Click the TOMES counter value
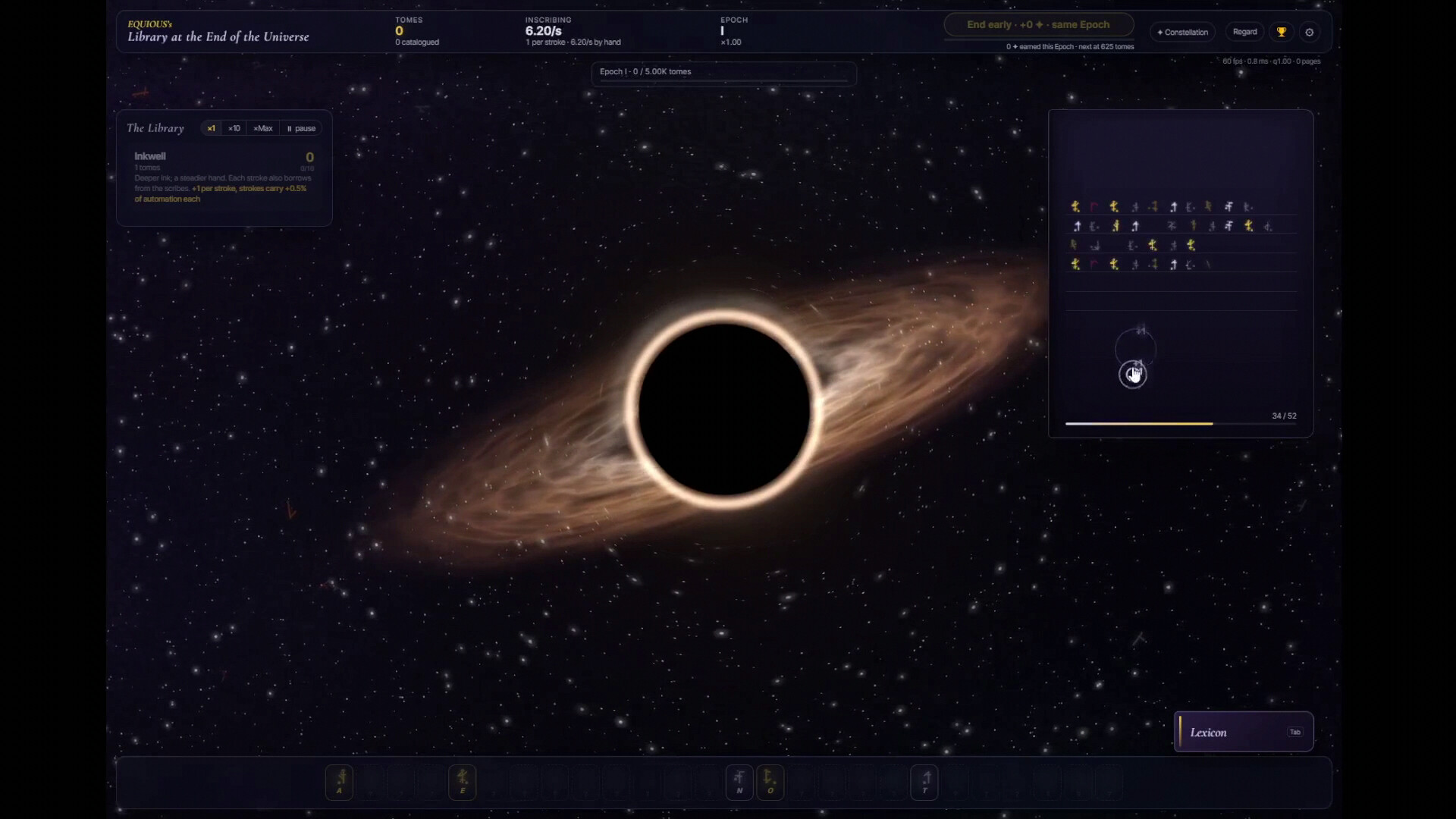The width and height of the screenshot is (1456, 819). click(399, 31)
